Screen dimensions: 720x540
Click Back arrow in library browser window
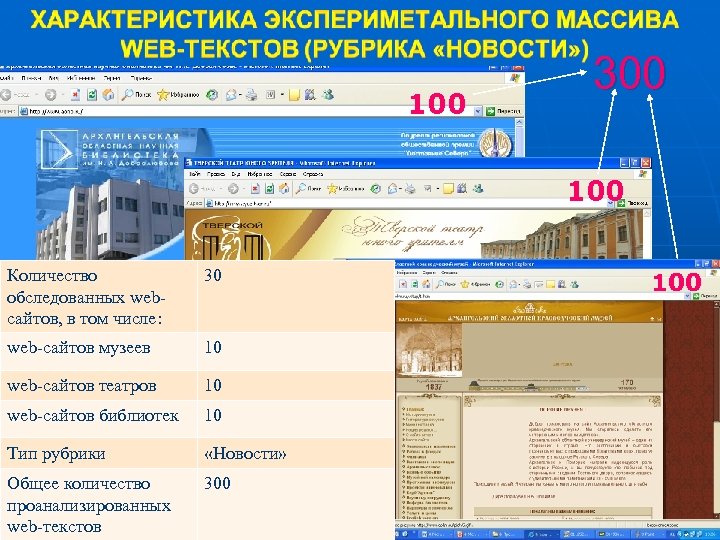coord(6,95)
